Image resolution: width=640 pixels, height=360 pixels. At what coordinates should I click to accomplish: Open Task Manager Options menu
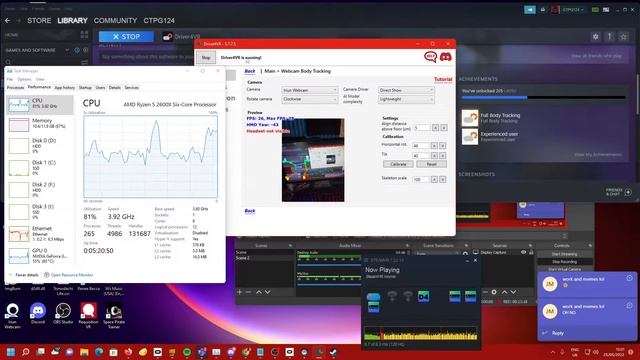(24, 79)
